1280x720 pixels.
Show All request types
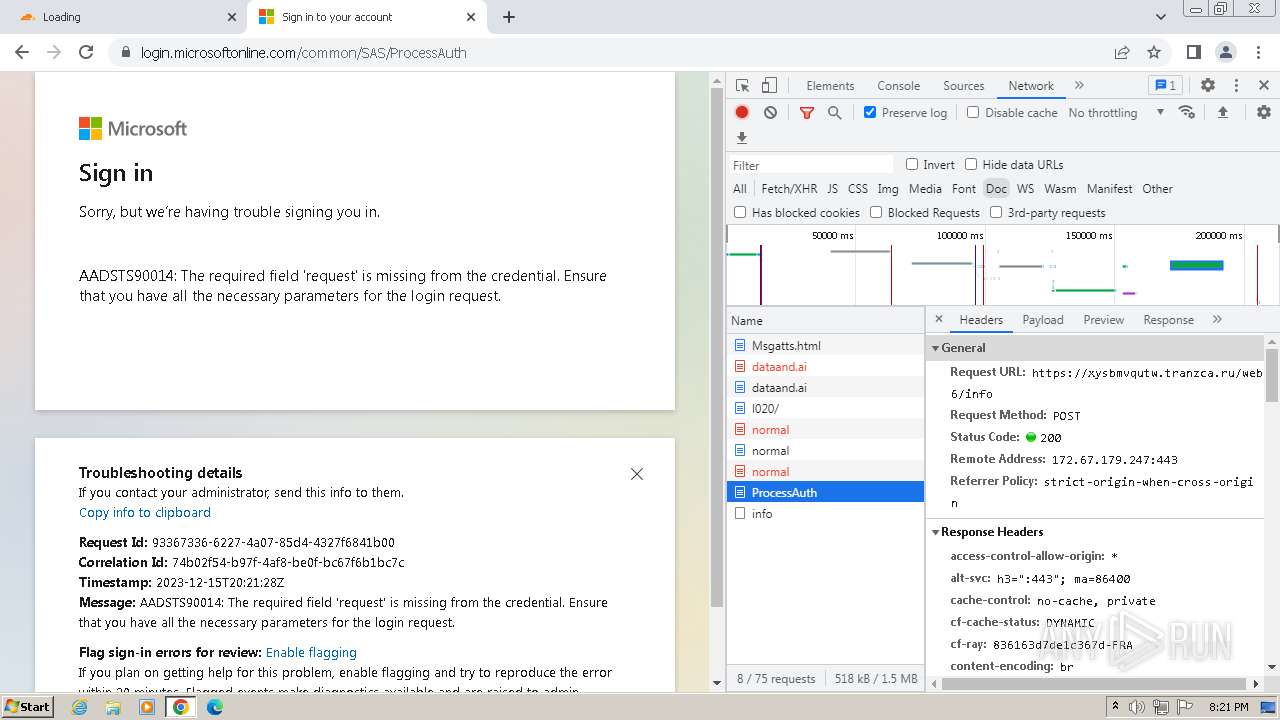coord(740,188)
